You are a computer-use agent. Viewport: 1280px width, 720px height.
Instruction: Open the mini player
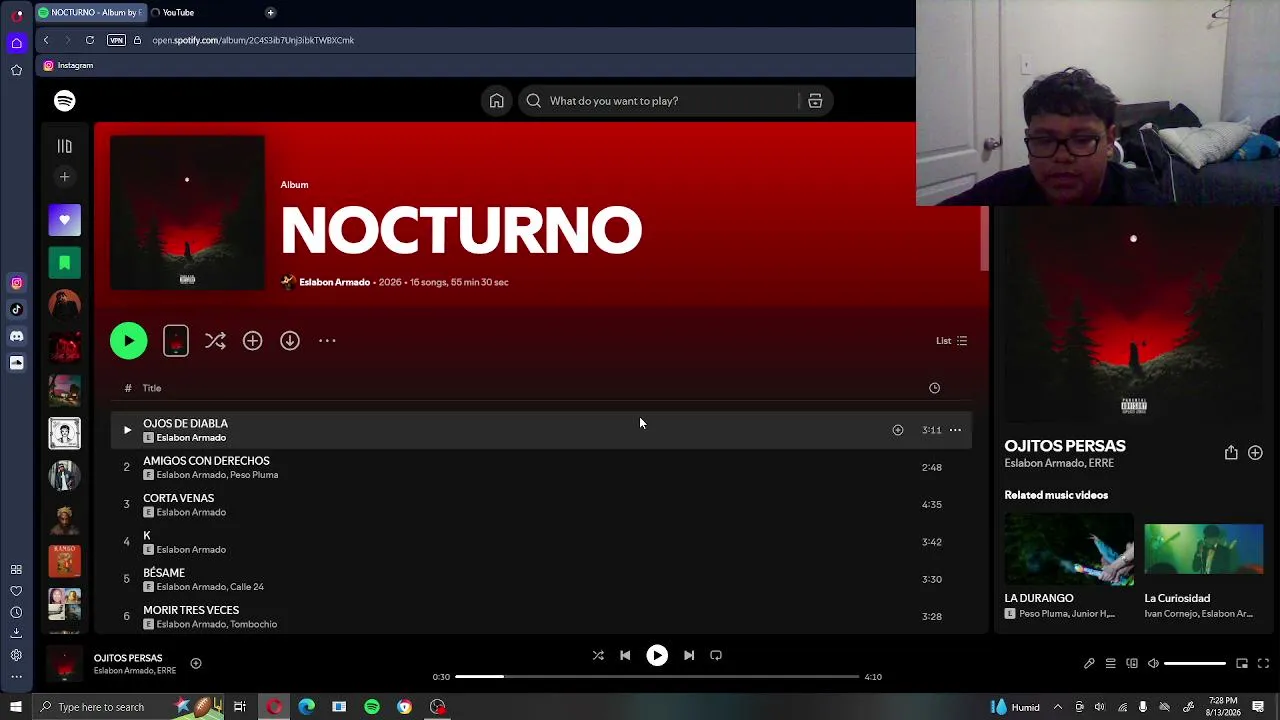click(1242, 663)
